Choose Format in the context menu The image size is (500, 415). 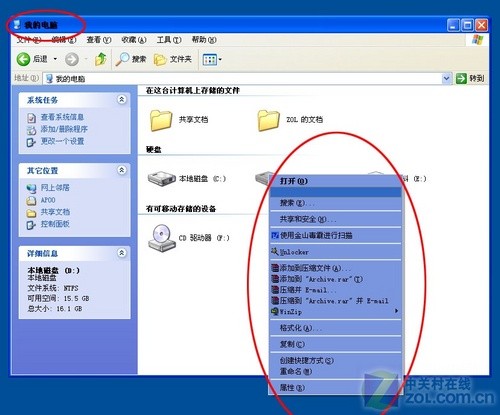(x=336, y=328)
